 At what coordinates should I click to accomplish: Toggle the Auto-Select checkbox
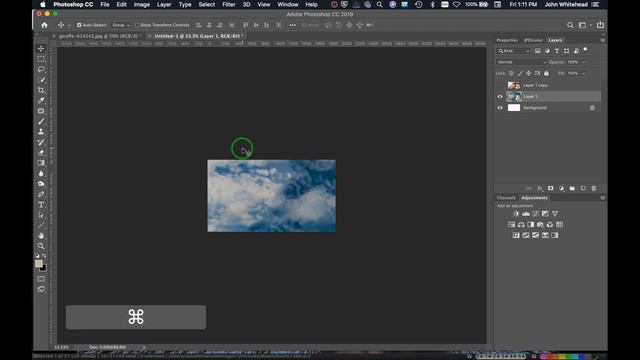click(79, 25)
